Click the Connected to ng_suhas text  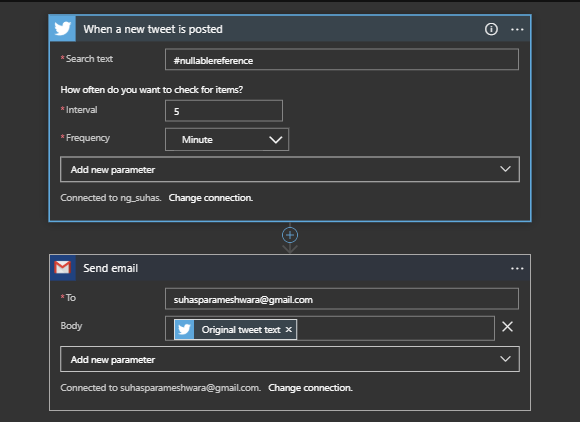pyautogui.click(x=111, y=198)
